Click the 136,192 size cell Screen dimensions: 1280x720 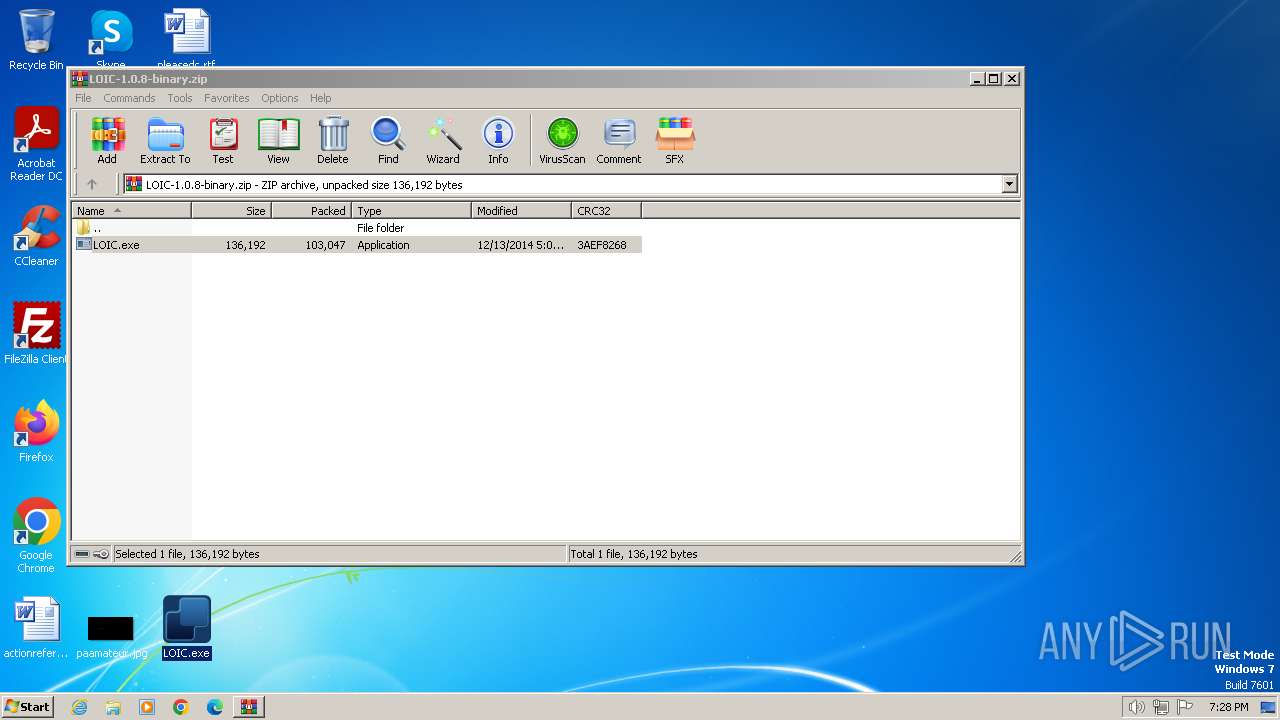pos(245,245)
